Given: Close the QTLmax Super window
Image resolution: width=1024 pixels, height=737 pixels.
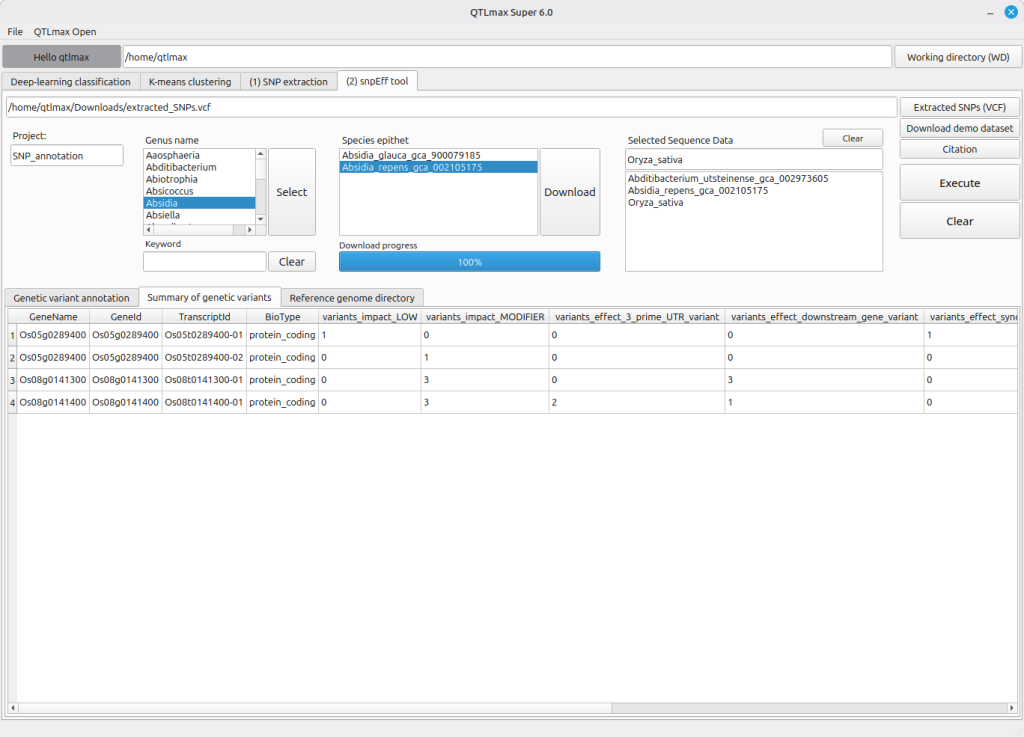Looking at the screenshot, I should [1009, 12].
